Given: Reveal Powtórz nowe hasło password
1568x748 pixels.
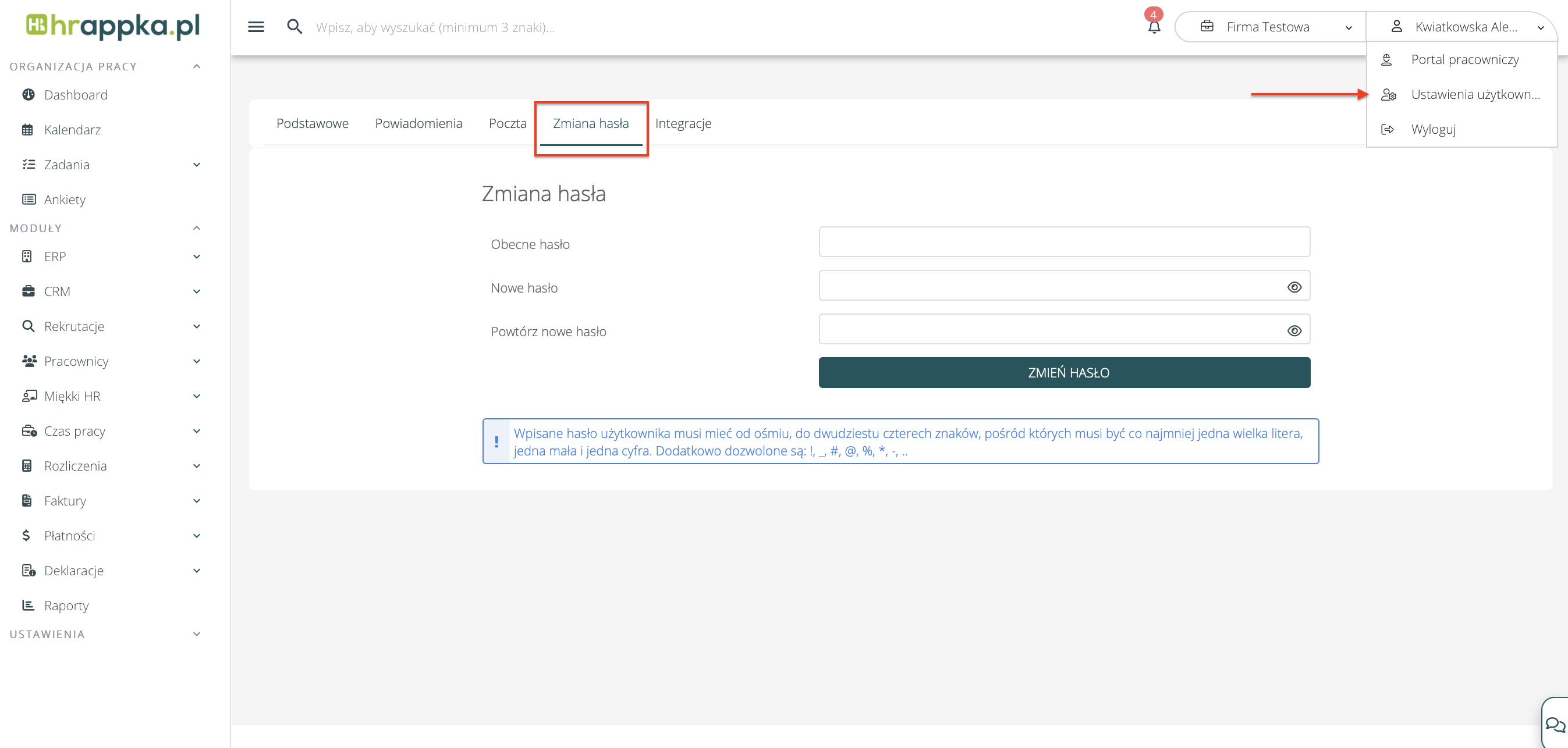Looking at the screenshot, I should pos(1294,331).
